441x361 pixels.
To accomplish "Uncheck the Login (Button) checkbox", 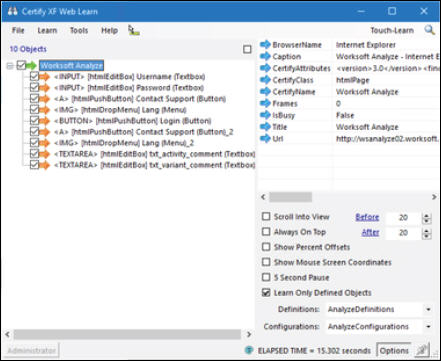I will tap(34, 120).
